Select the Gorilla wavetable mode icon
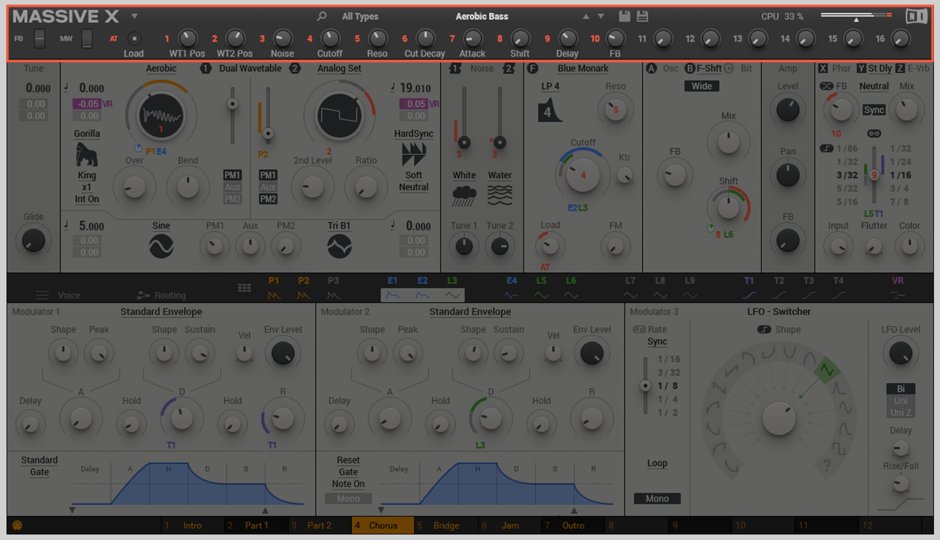This screenshot has height=540, width=940. click(x=87, y=154)
